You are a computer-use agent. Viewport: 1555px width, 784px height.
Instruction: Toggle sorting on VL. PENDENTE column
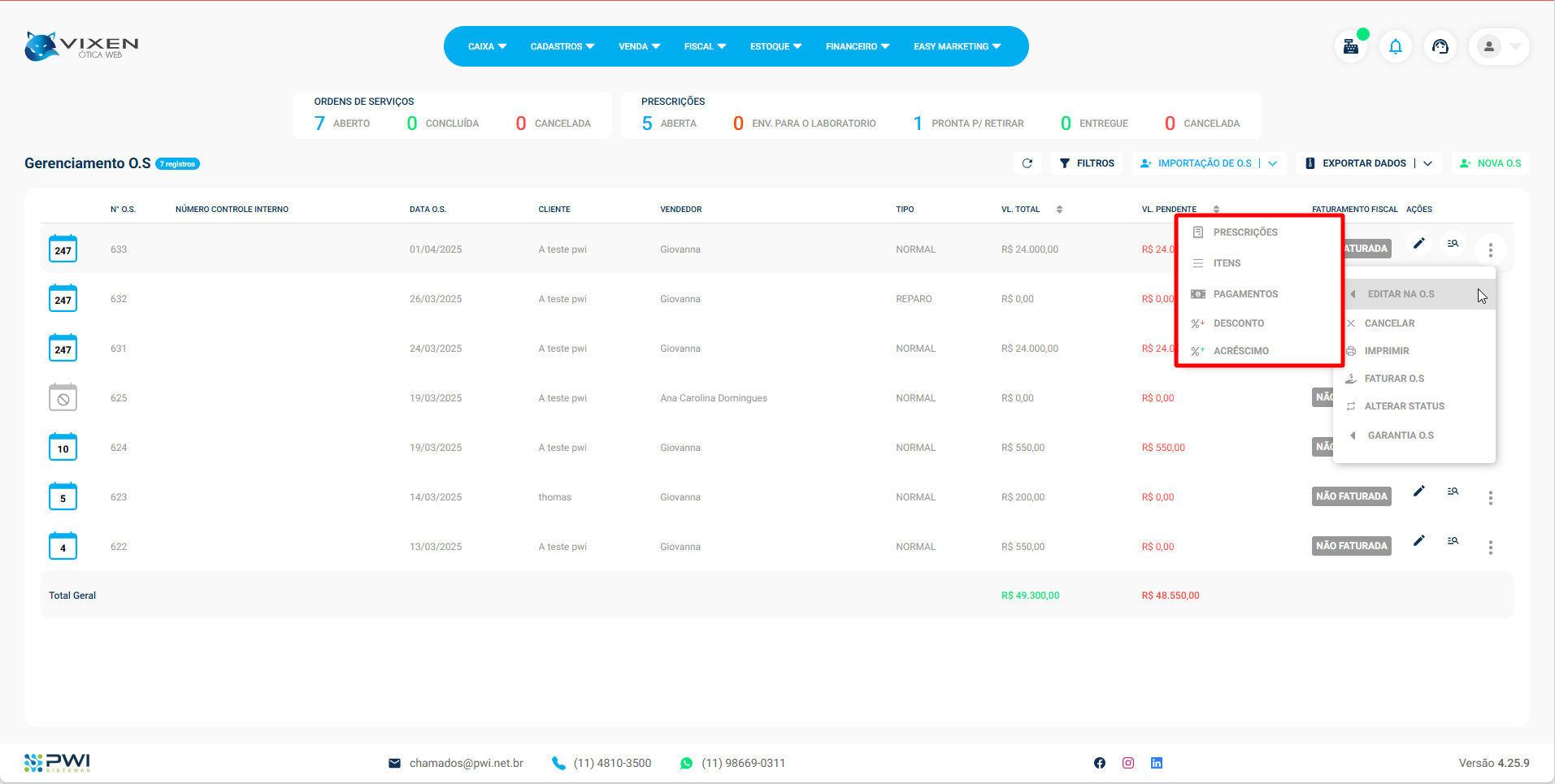[x=1216, y=210]
